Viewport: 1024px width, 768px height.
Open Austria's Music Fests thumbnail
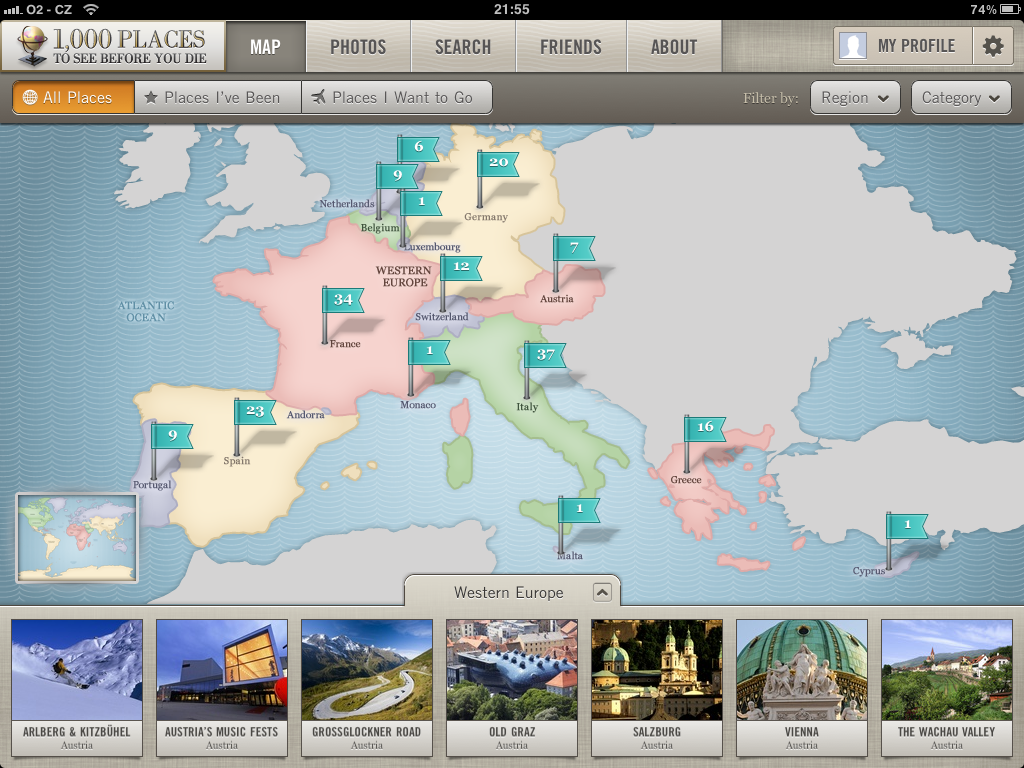(x=222, y=688)
